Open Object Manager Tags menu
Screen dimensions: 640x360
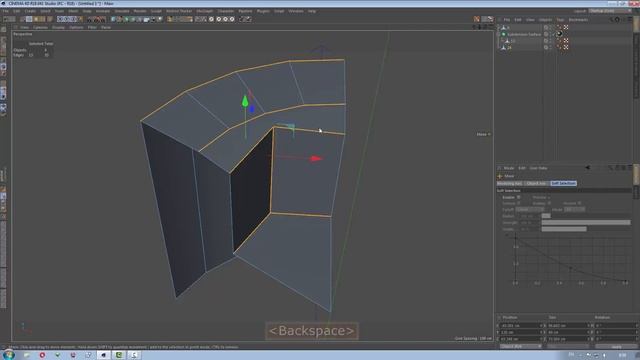tap(560, 20)
